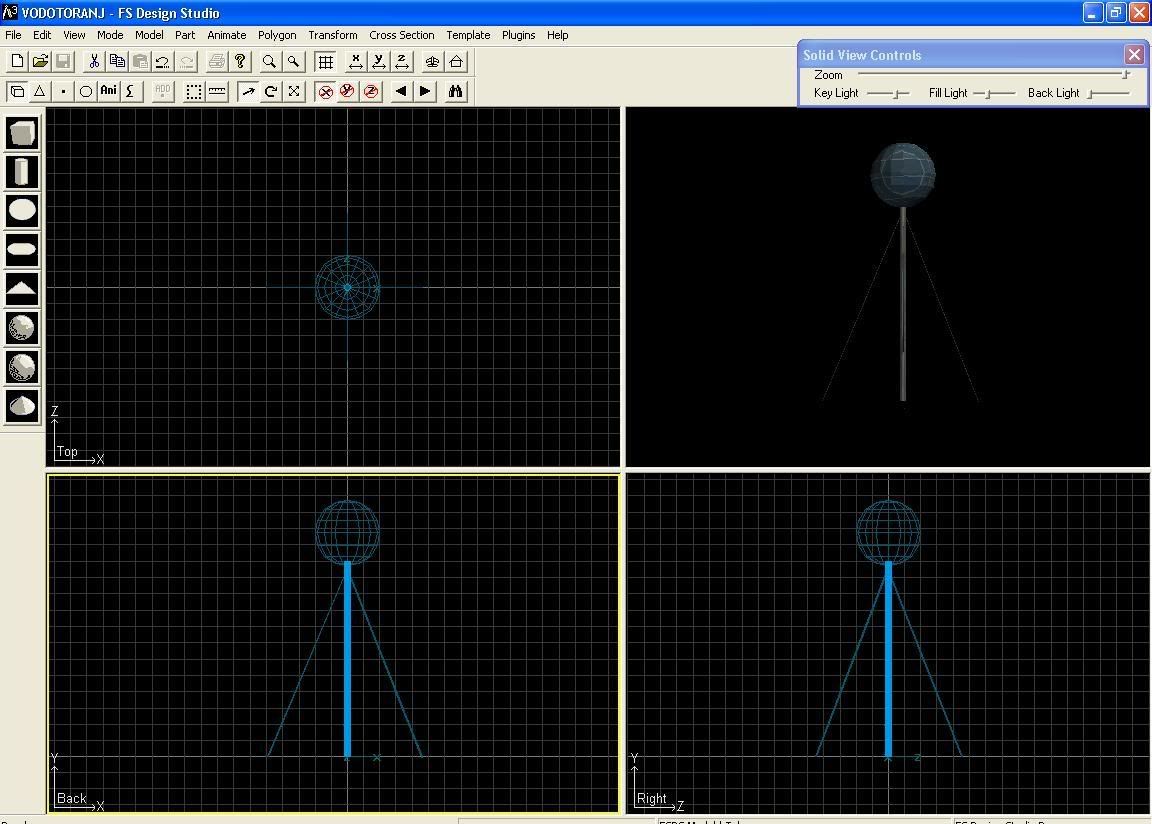The image size is (1152, 824).
Task: Click the Ani animation button
Action: pos(109,91)
